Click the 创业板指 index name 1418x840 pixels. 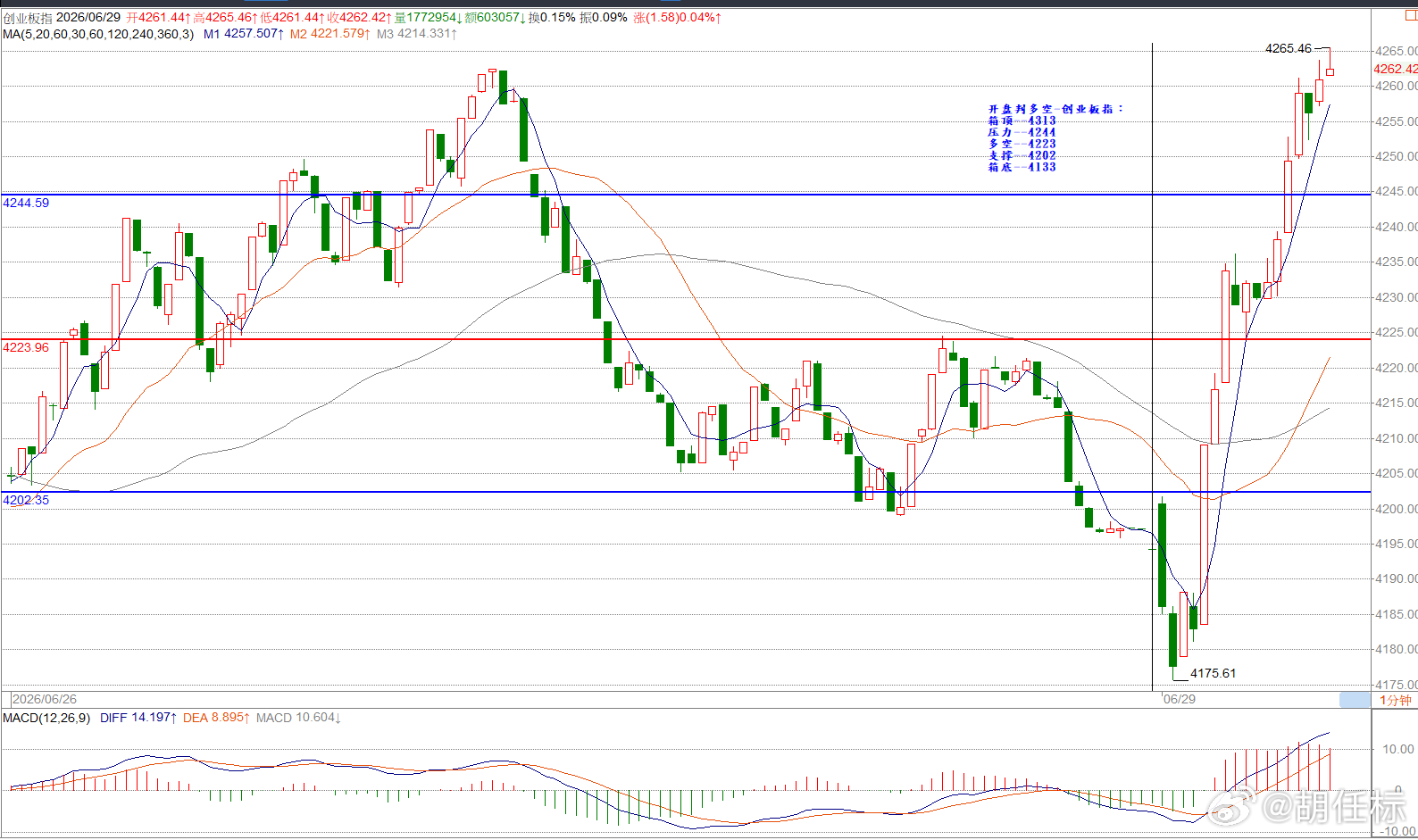pos(28,18)
